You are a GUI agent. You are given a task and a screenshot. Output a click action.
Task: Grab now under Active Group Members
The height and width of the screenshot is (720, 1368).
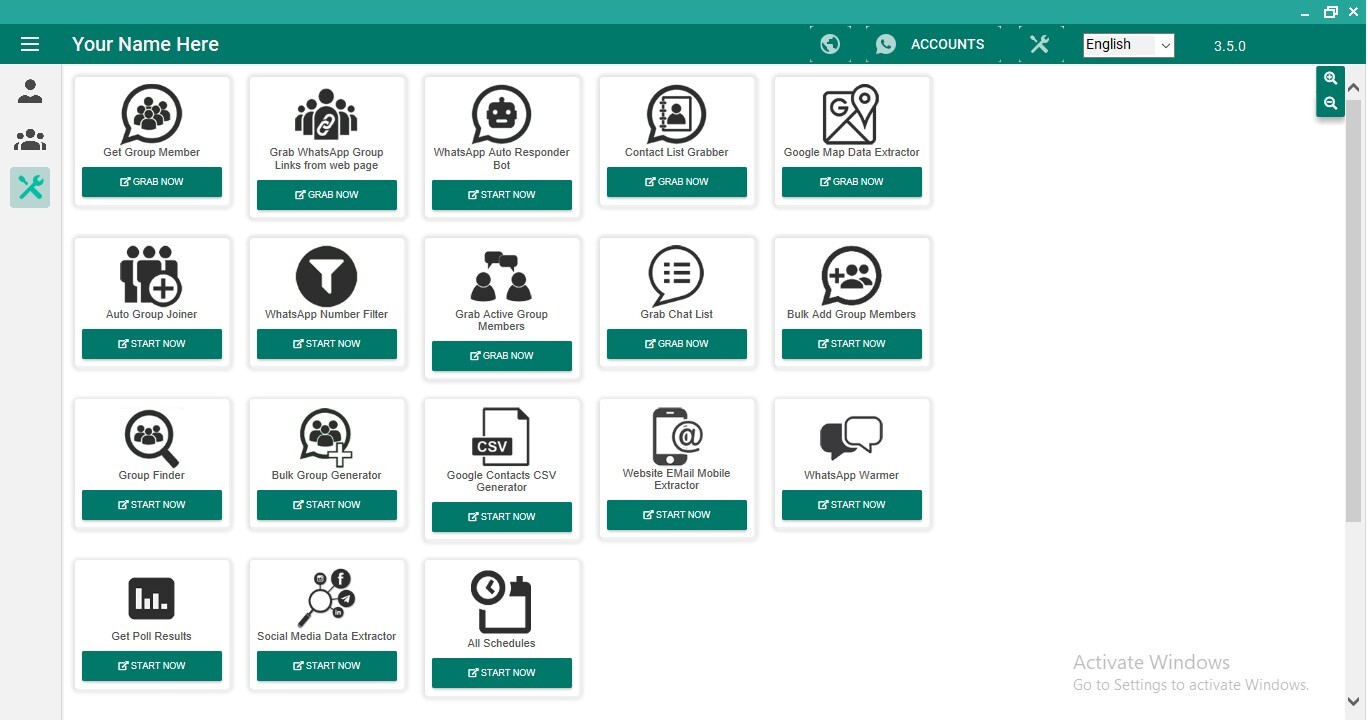pos(502,356)
